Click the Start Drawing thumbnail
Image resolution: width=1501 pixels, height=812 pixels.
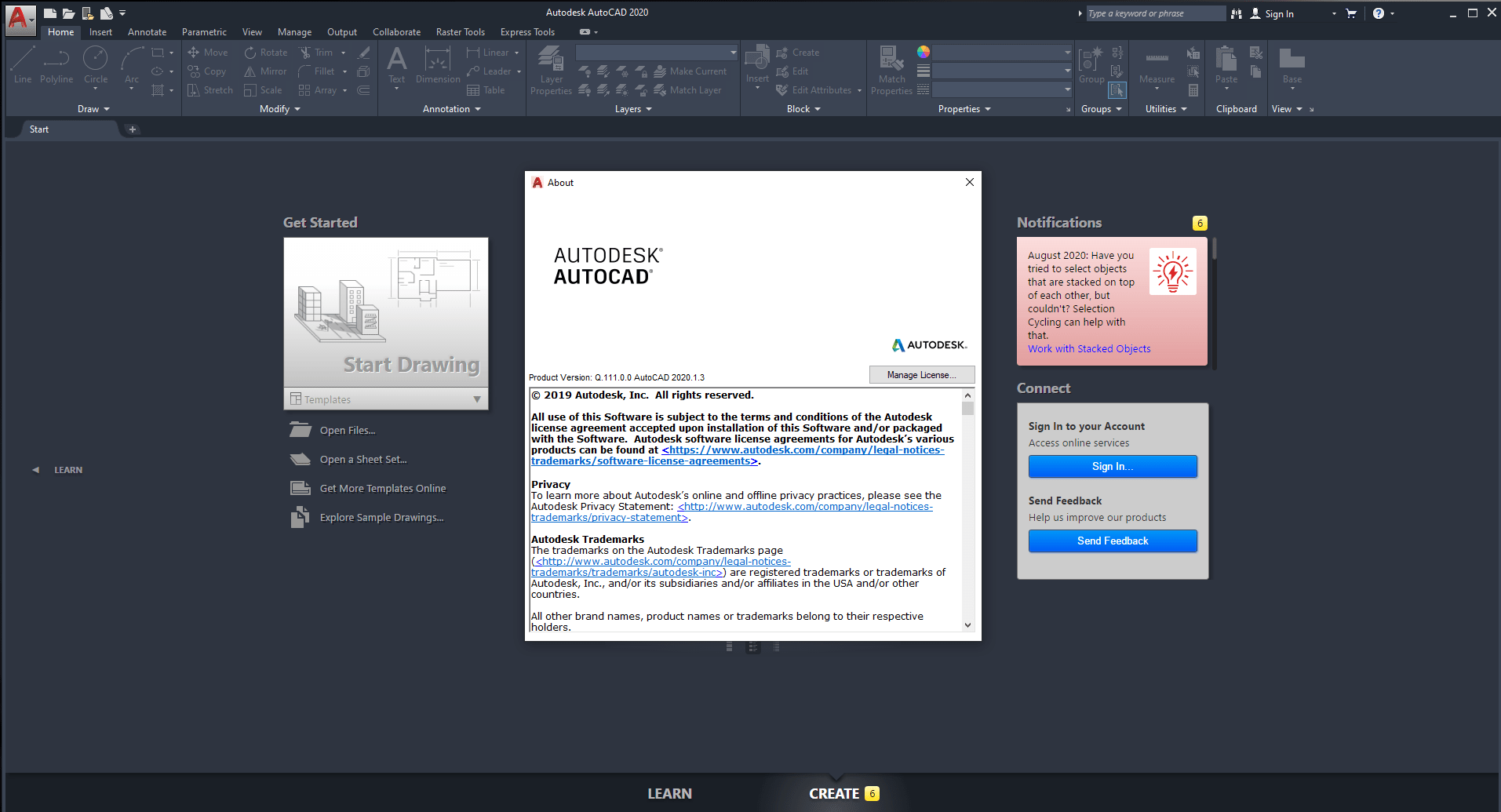coord(386,311)
